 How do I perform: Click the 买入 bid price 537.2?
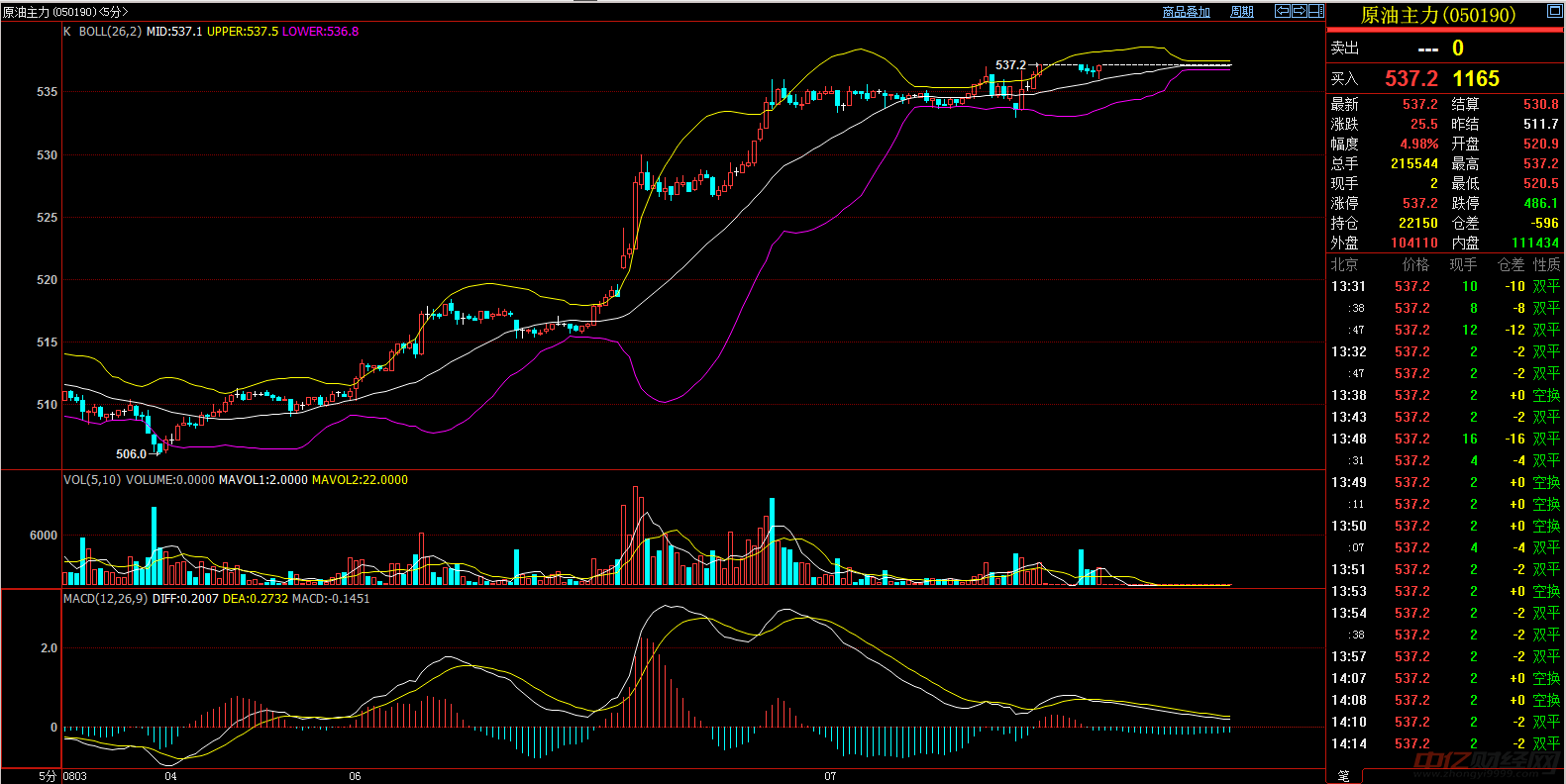(1411, 78)
